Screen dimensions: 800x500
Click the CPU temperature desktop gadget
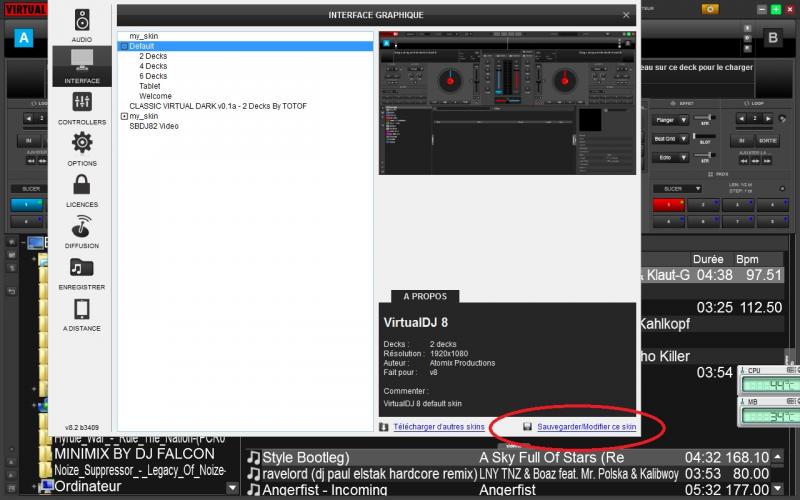coord(769,380)
